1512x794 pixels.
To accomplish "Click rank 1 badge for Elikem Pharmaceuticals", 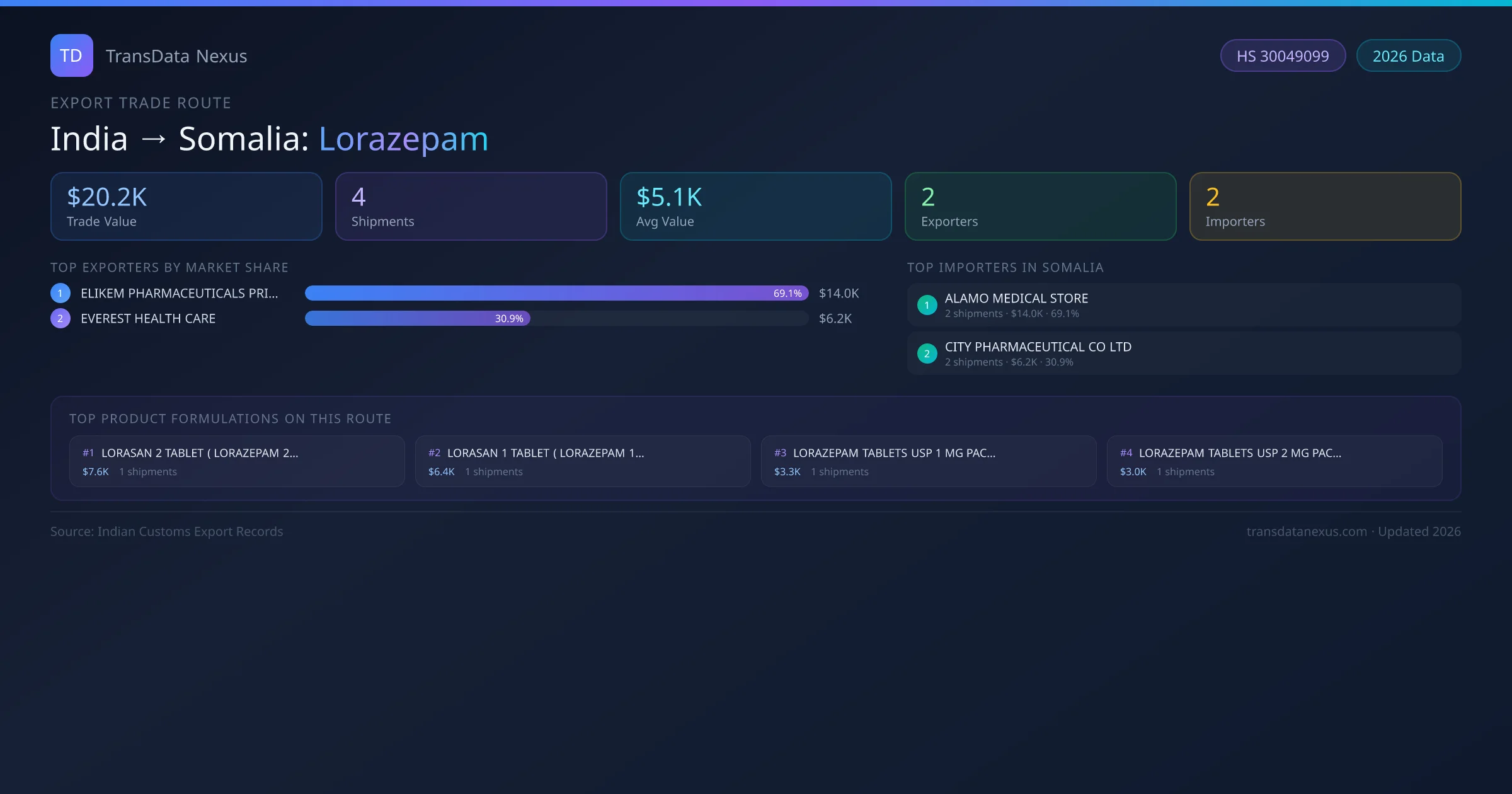I will 60,293.
